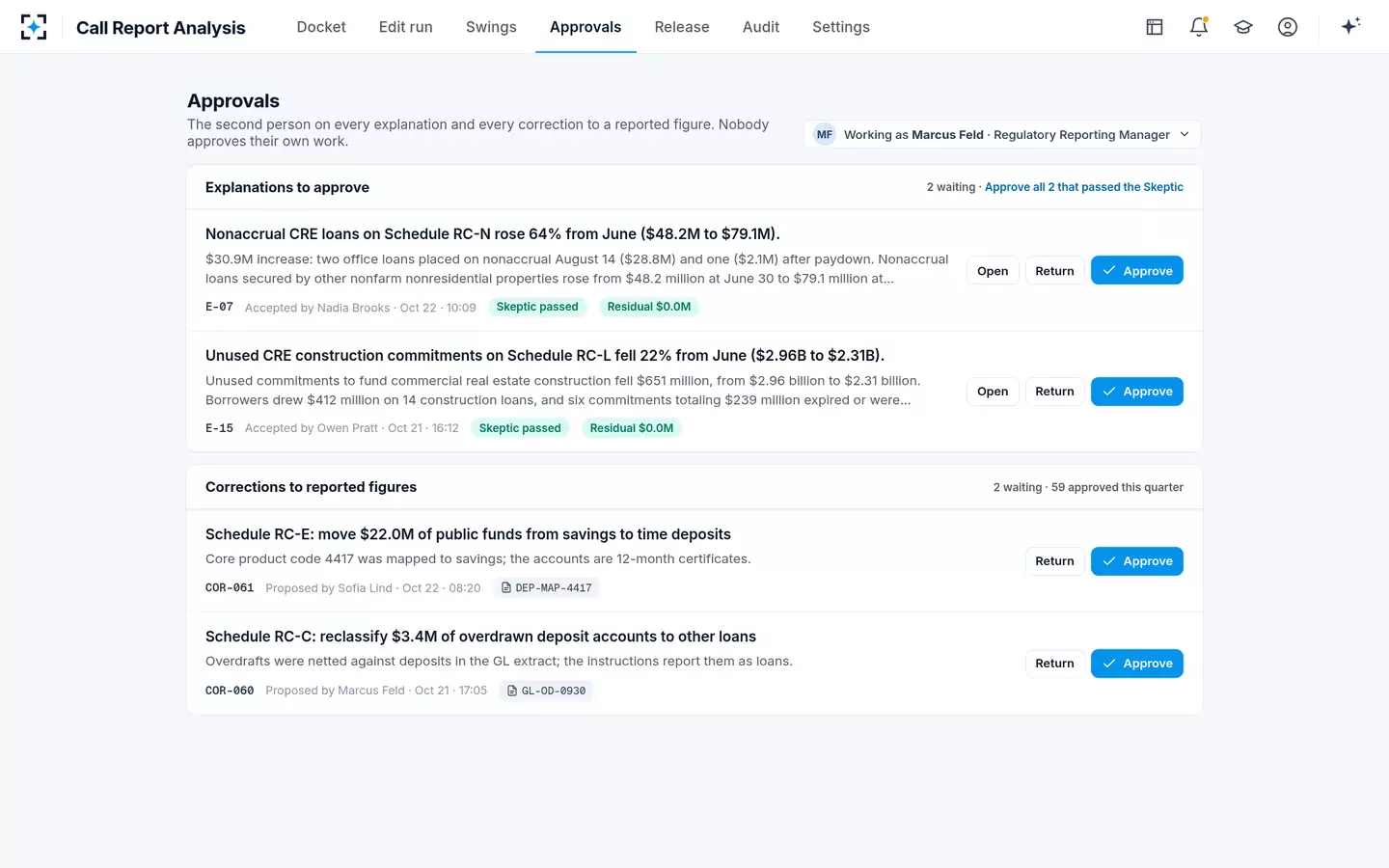1389x868 pixels.
Task: Click the Schedule RC-C overdrawn deposits correction title
Action: [x=480, y=637]
